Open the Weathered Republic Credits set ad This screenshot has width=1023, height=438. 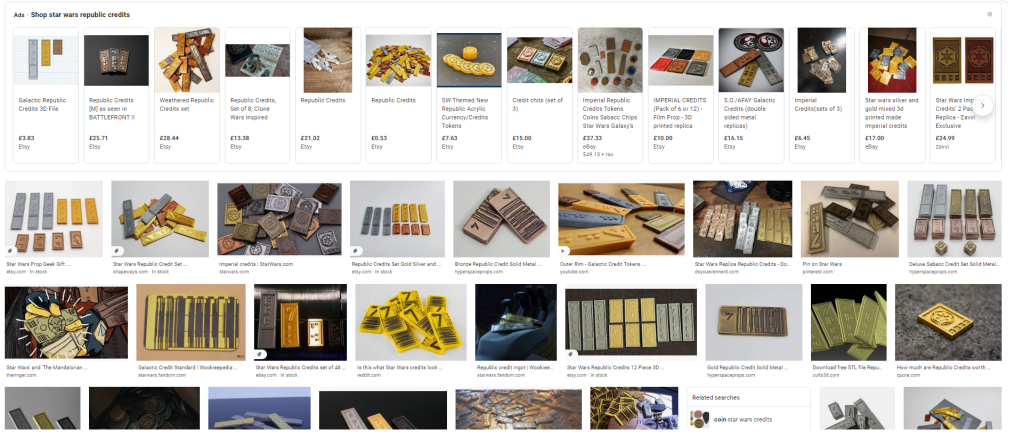point(187,95)
